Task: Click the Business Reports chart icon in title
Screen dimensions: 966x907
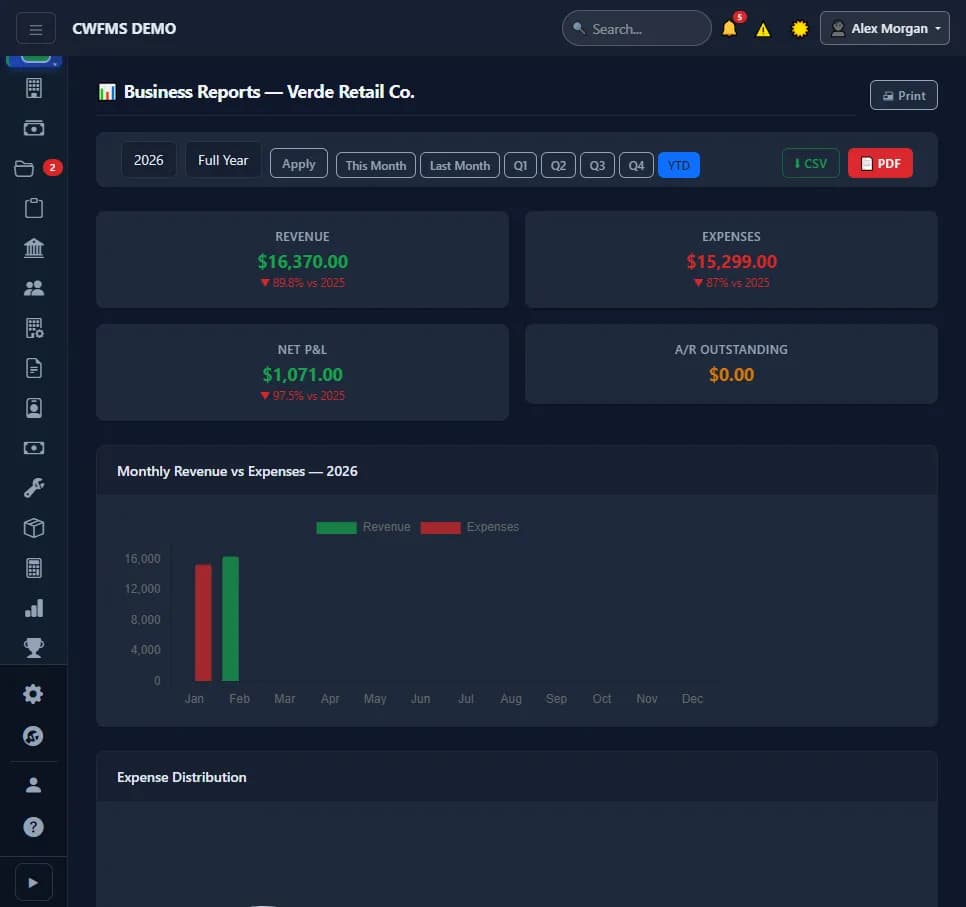Action: tap(107, 92)
